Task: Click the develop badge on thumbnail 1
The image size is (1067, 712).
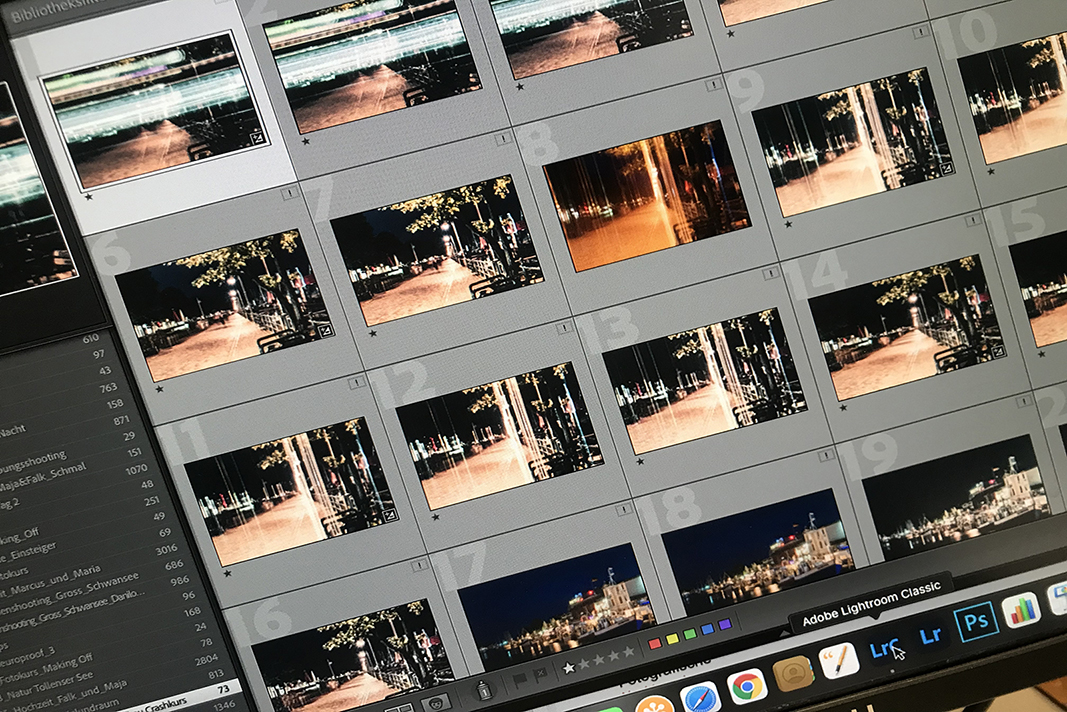Action: point(257,138)
